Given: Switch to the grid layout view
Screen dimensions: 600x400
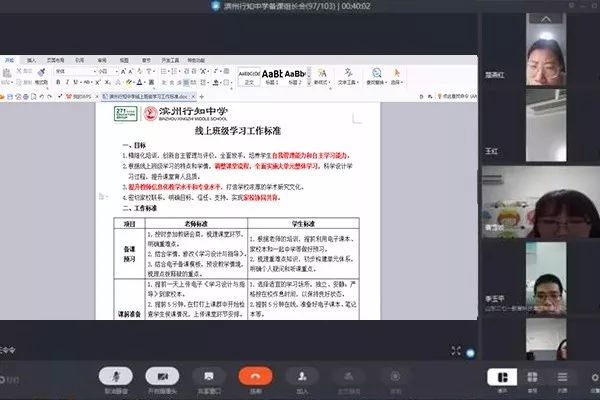Looking at the screenshot, I should [x=532, y=377].
